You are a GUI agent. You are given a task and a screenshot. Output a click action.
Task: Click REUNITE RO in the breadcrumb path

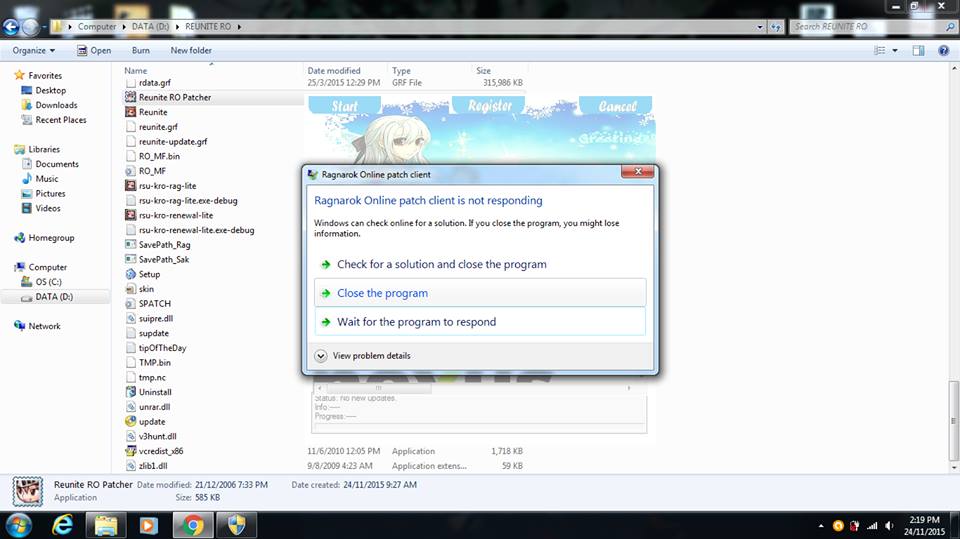click(208, 27)
